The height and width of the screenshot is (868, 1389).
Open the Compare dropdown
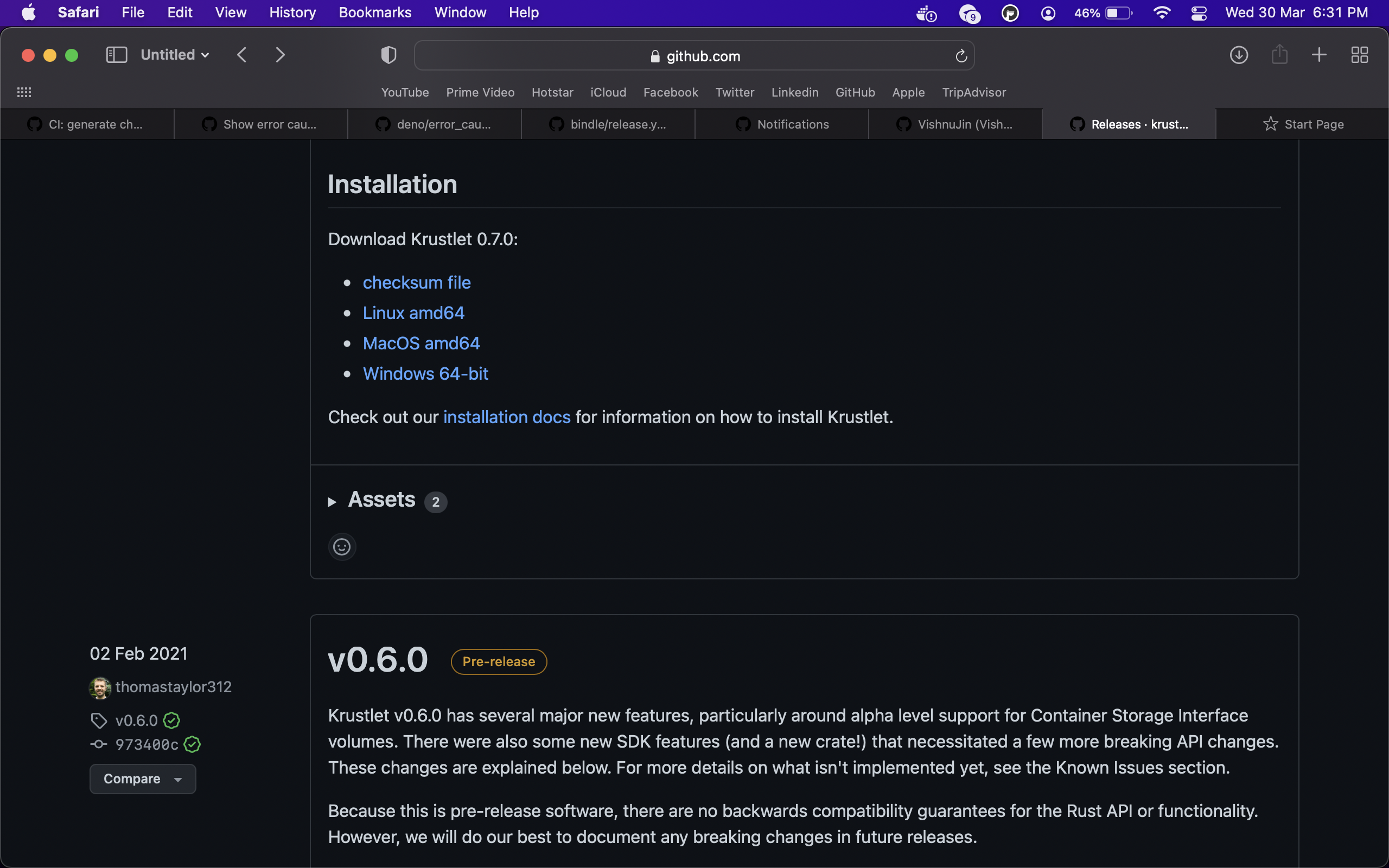(x=142, y=779)
